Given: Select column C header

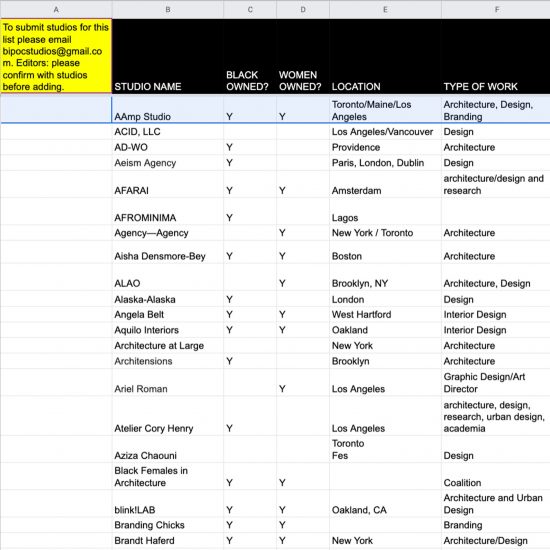Looking at the screenshot, I should [x=250, y=9].
